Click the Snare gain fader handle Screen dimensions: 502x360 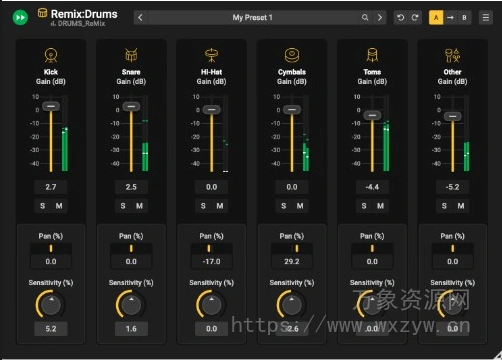tap(131, 107)
